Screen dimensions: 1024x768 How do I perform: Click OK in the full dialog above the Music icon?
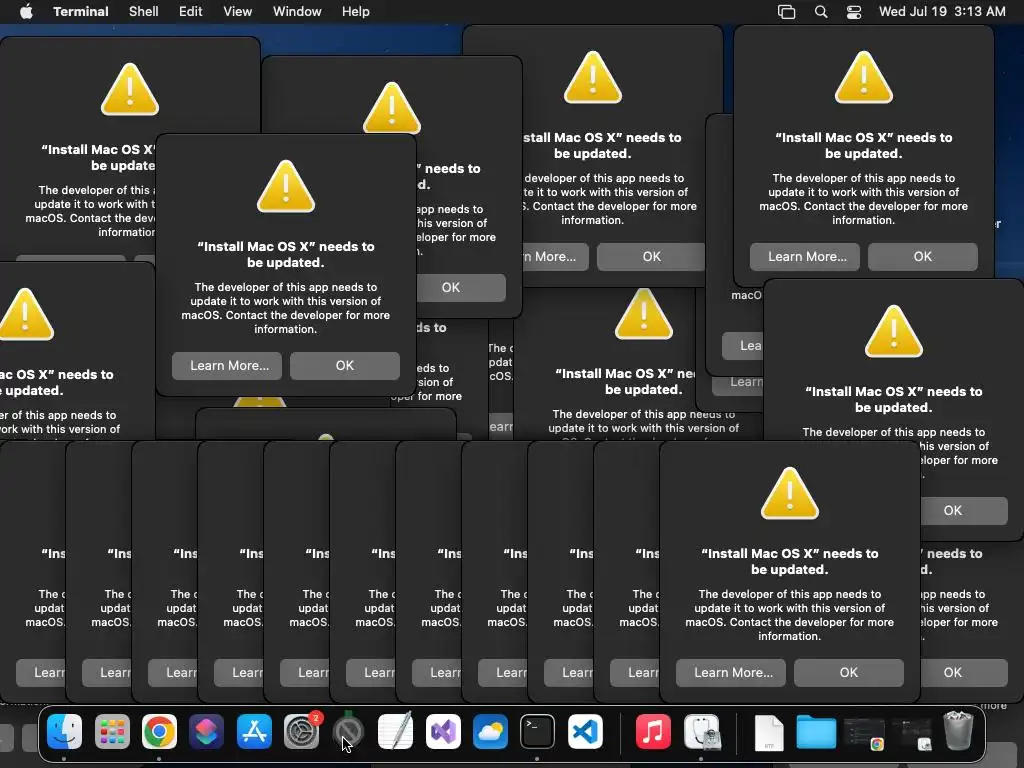point(849,673)
